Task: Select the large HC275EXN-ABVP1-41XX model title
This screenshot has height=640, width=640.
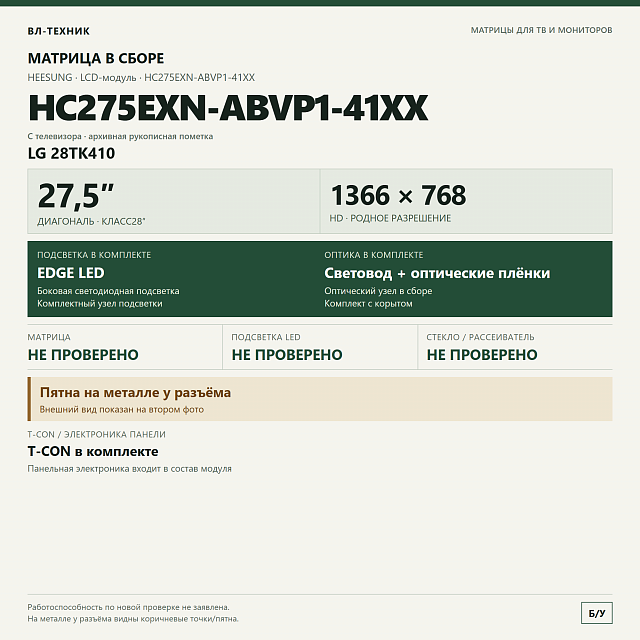Action: [x=228, y=108]
